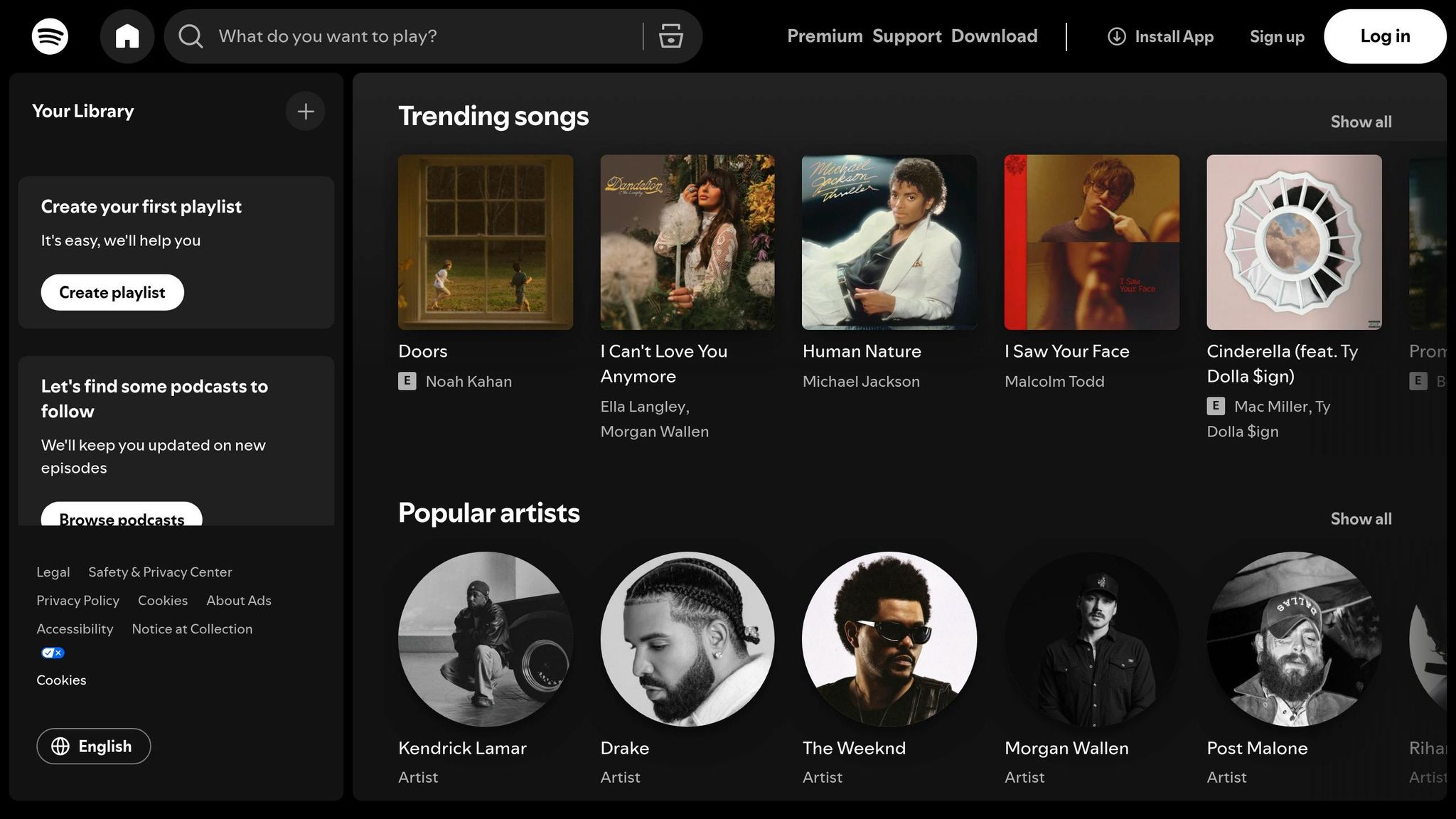Image resolution: width=1456 pixels, height=819 pixels.
Task: Open the Privacy Policy link
Action: tap(77, 601)
